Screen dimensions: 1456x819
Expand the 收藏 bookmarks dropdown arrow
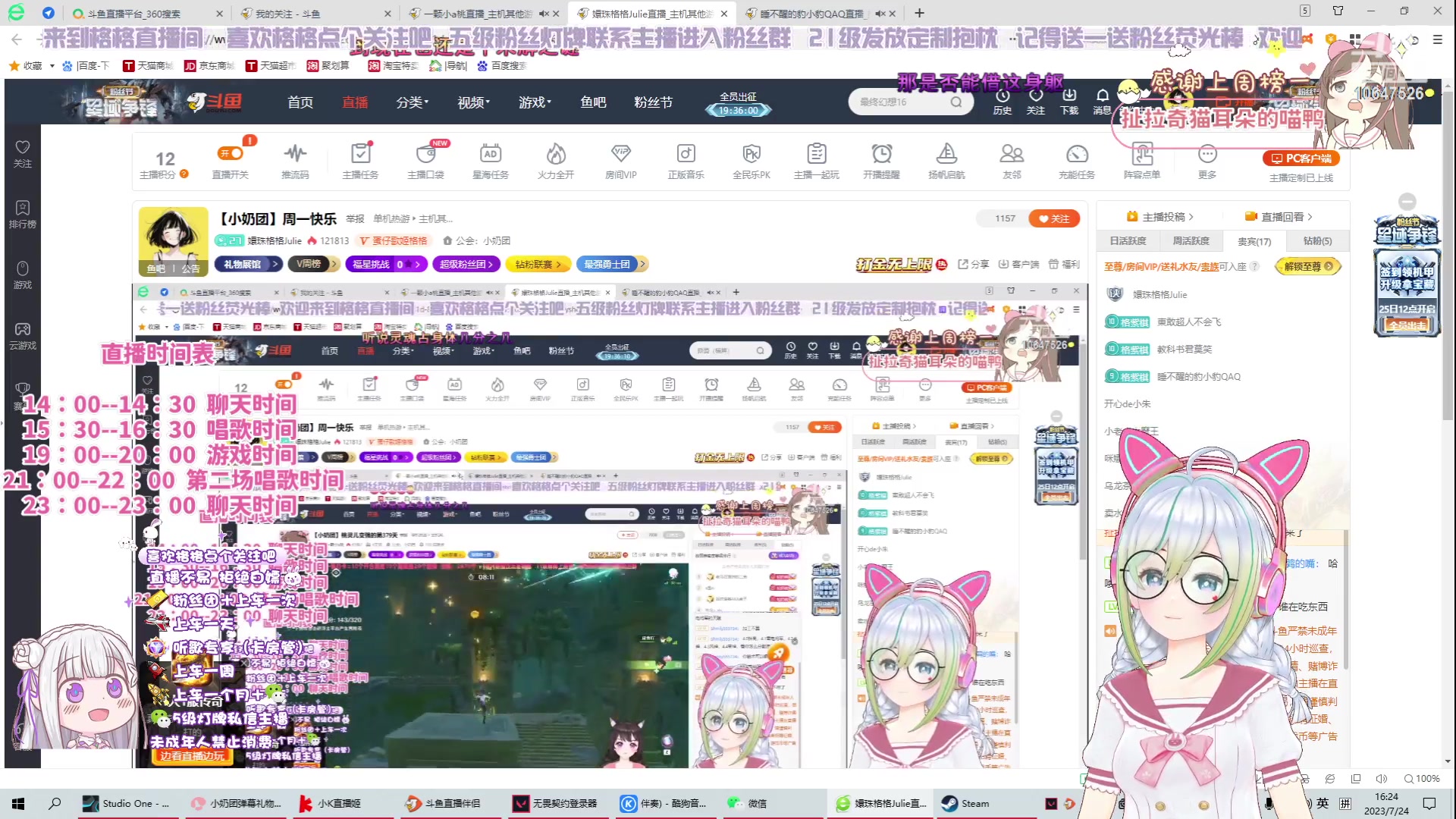(52, 66)
